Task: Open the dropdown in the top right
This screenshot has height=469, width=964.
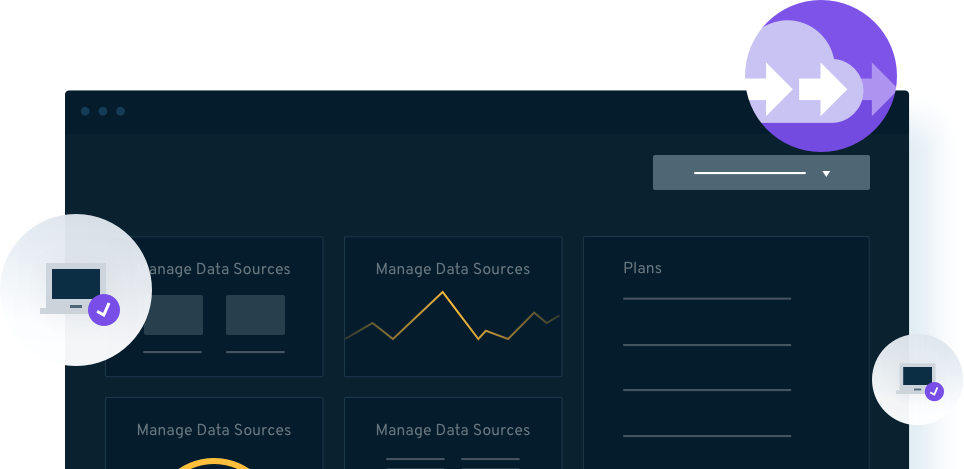Action: 761,173
